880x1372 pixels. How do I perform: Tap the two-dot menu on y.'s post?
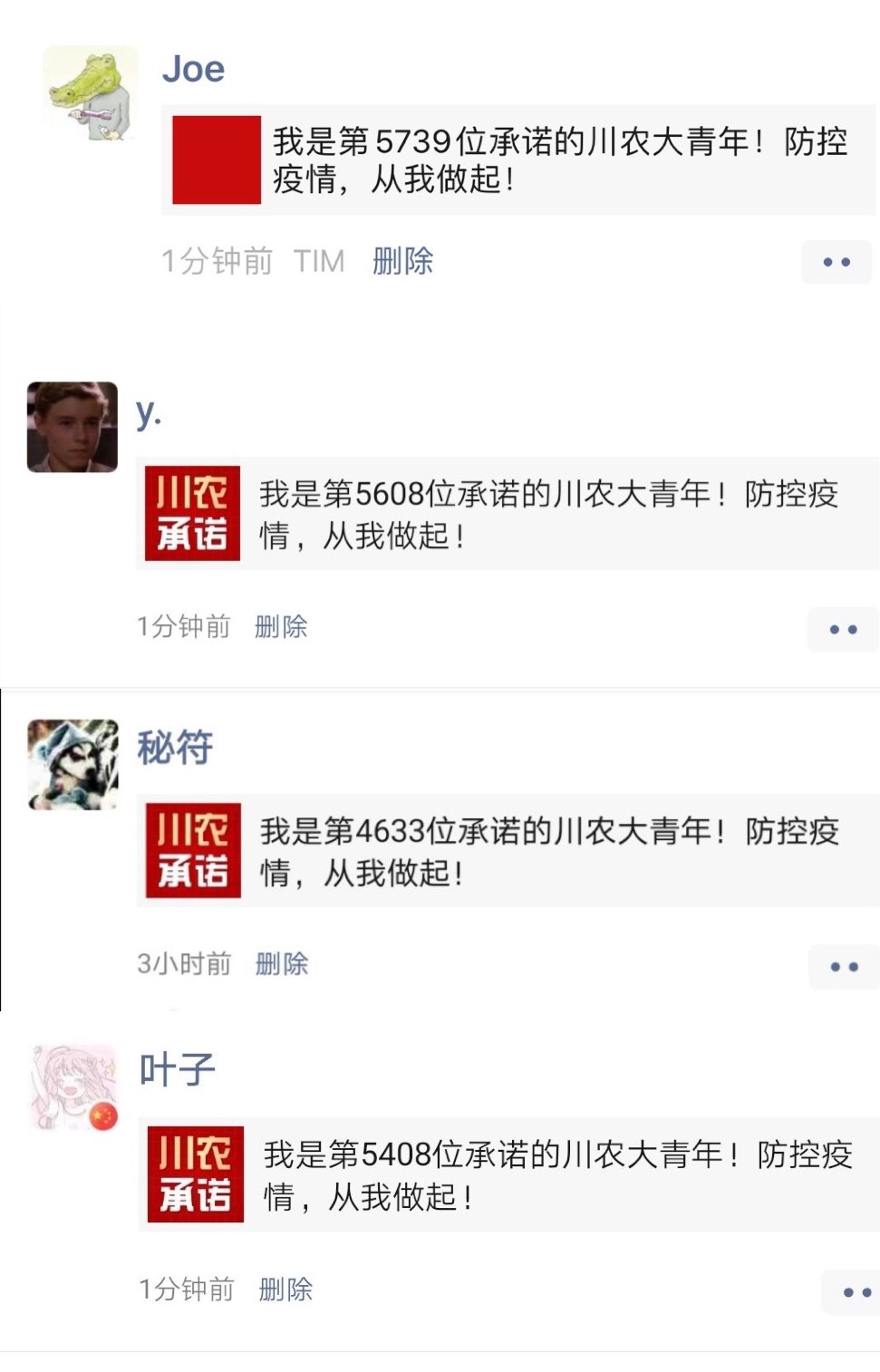[x=843, y=629]
